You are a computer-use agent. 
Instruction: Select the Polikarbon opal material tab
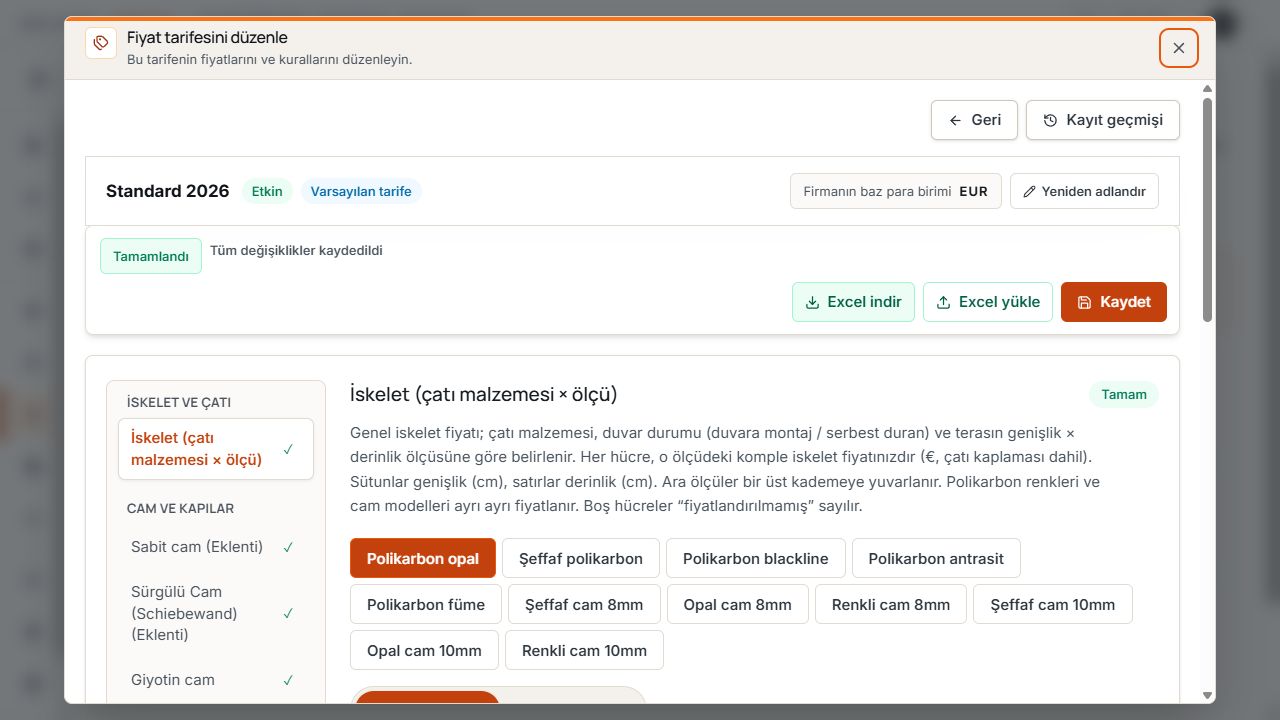(x=423, y=558)
